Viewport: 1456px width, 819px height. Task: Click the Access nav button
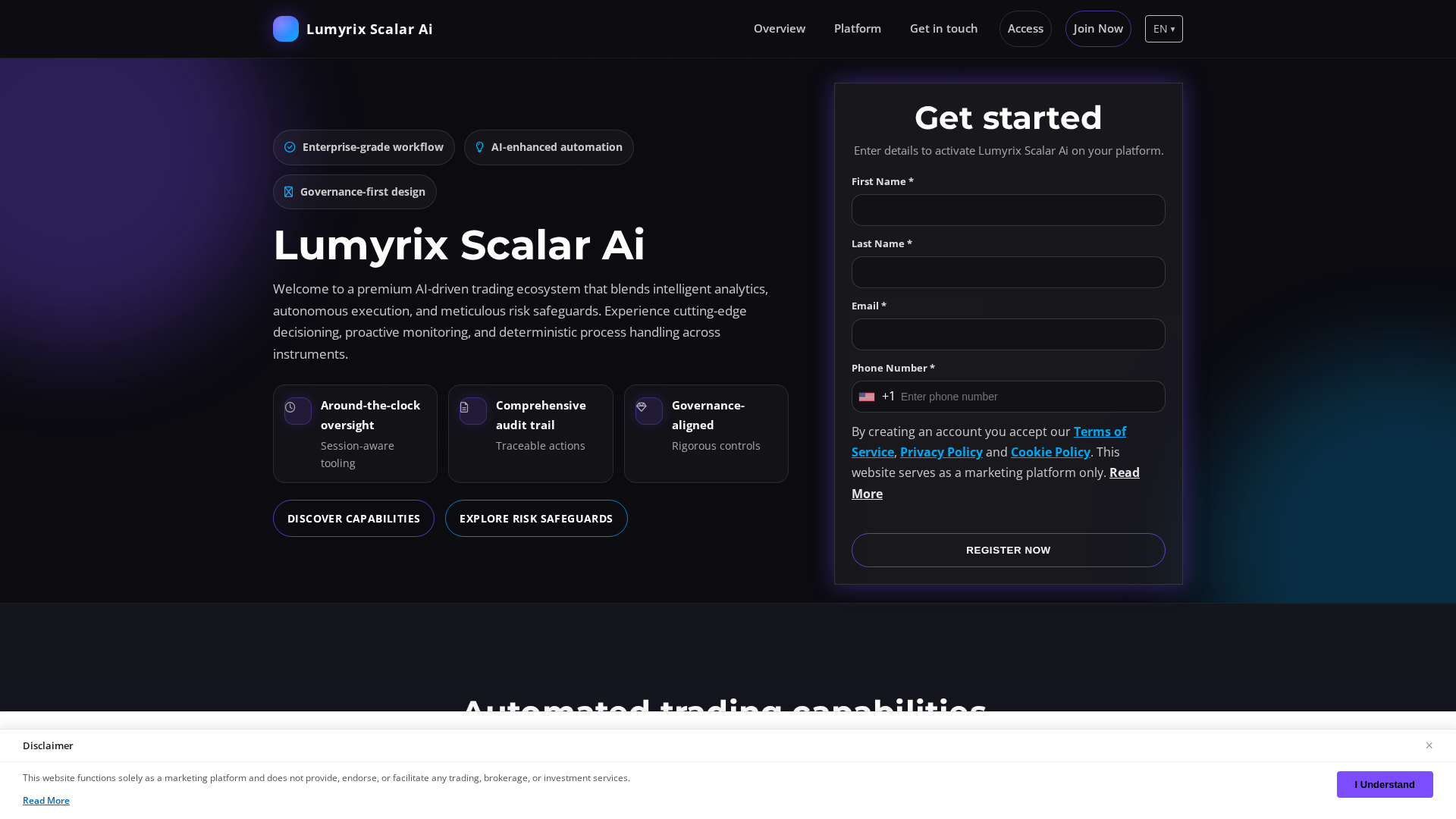coord(1025,29)
